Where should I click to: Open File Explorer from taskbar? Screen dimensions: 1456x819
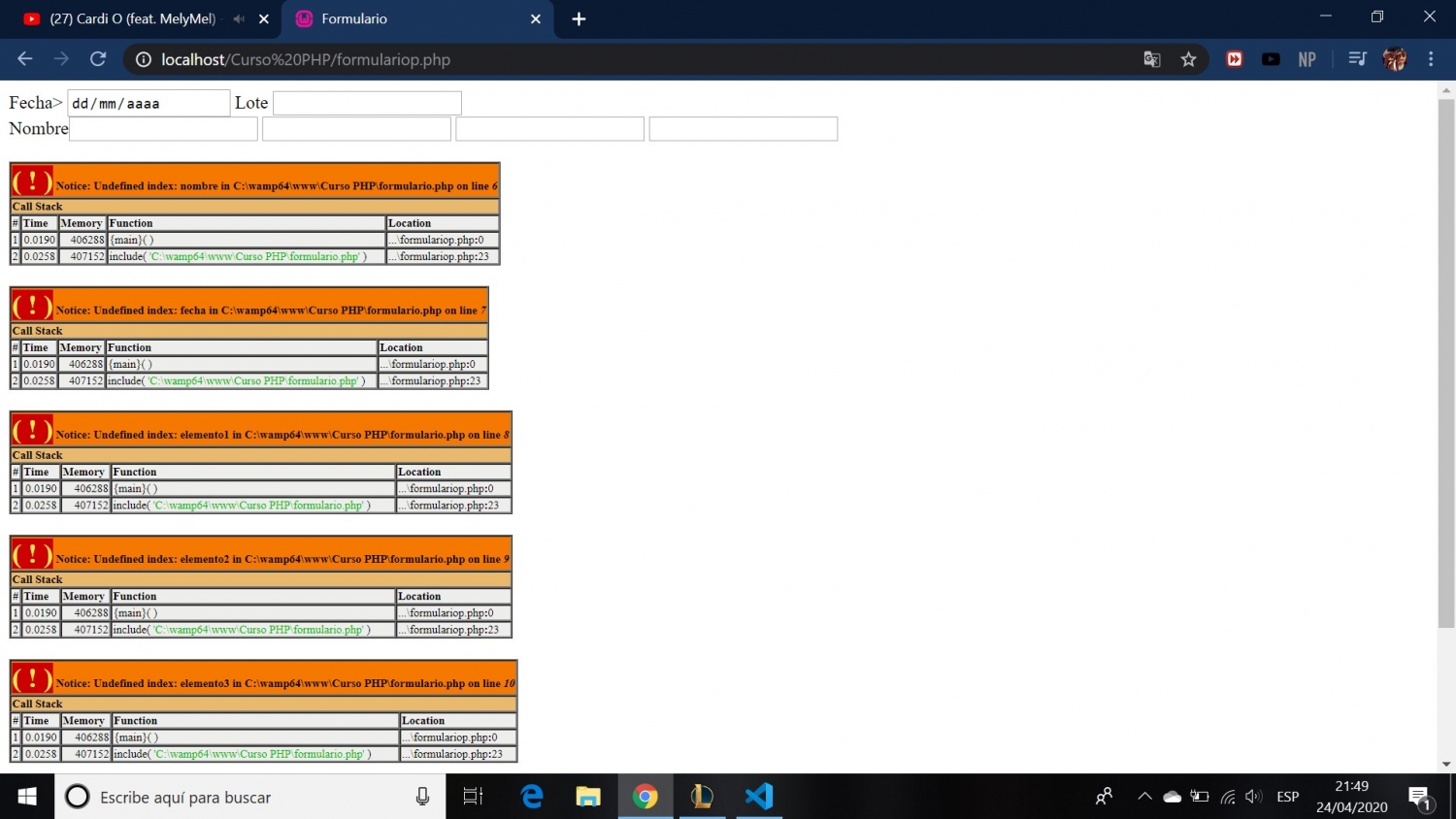pyautogui.click(x=588, y=797)
